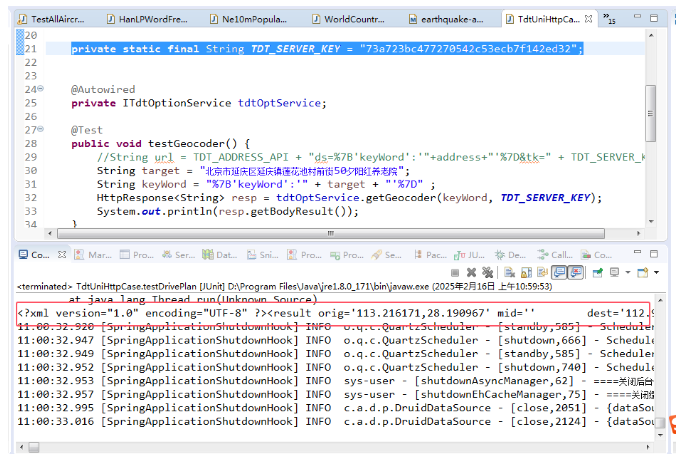Click System.out.println line 33

228,212
